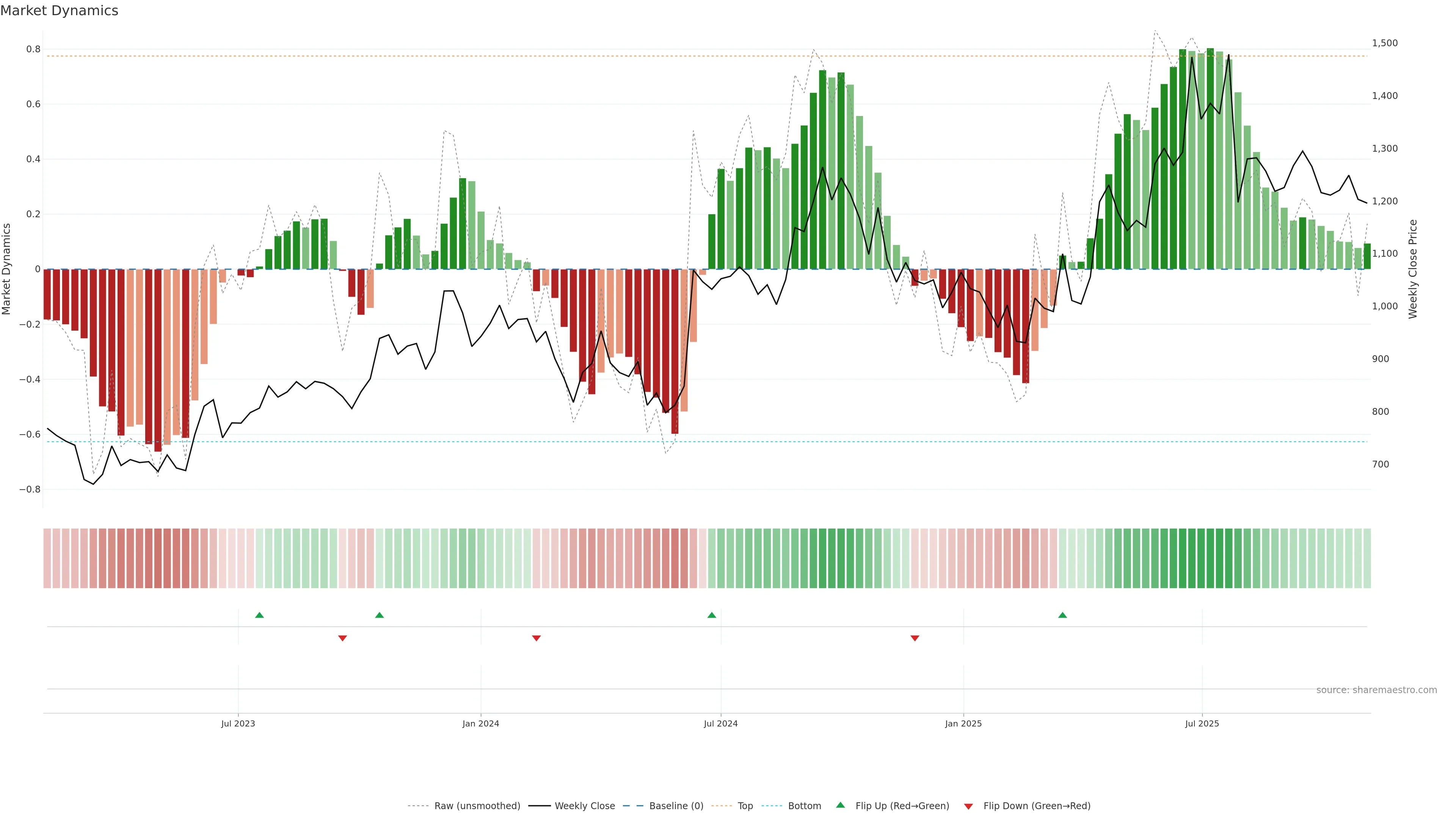Click the last red flip-down triangle marker
Screen dimensions: 1456x819
(x=915, y=638)
